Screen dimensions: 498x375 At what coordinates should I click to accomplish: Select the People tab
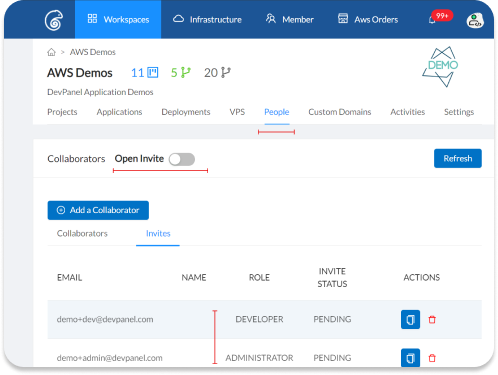point(277,112)
